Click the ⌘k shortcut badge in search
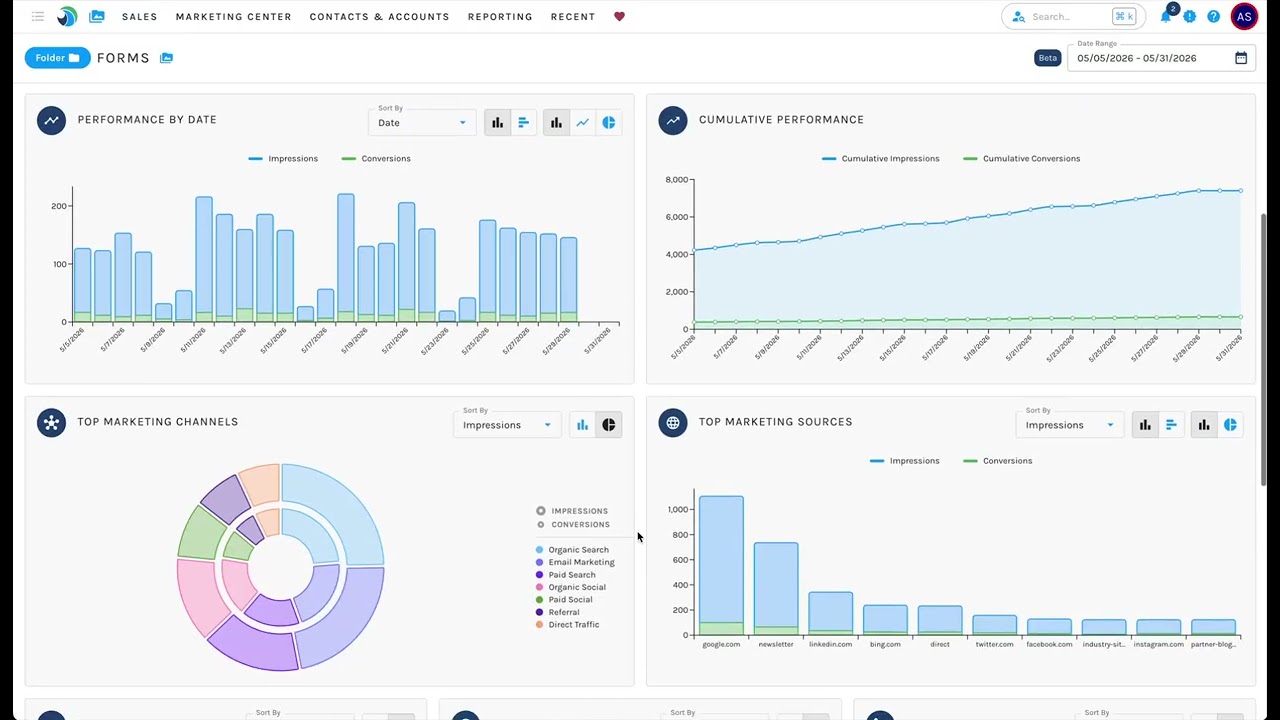 click(x=1124, y=16)
